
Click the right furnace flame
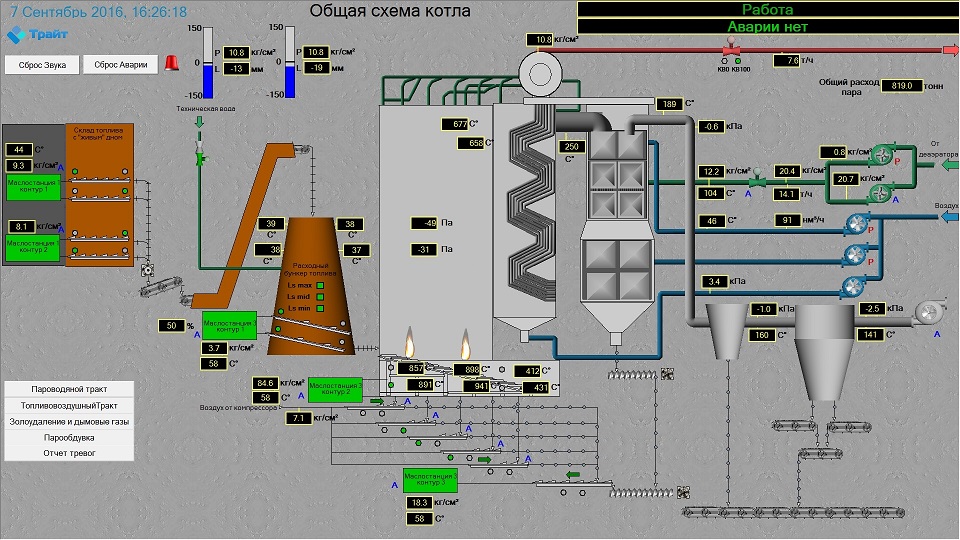[466, 343]
